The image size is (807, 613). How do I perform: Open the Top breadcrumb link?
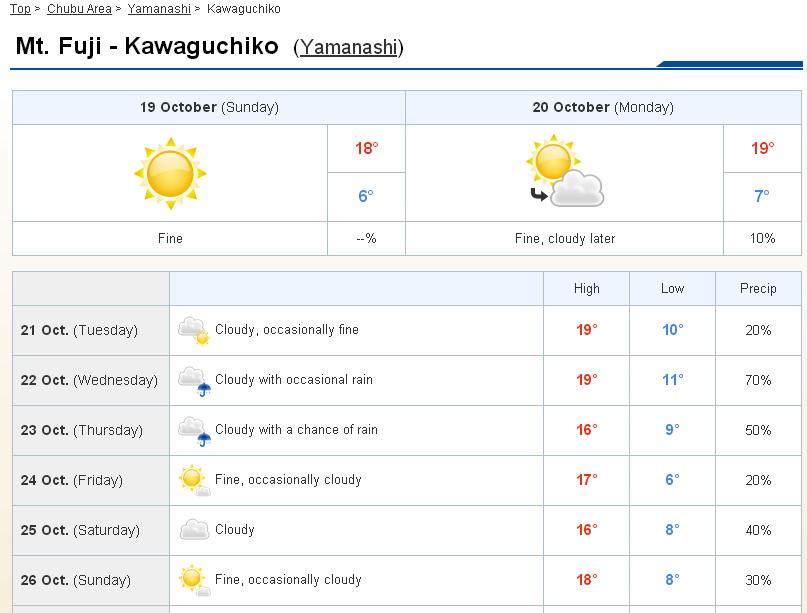tap(20, 9)
